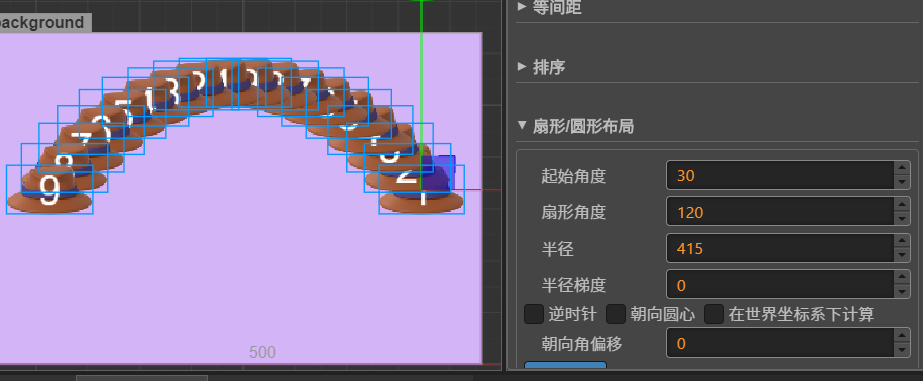923x381 pixels.
Task: Click the blue button below 朝向角偏移
Action: [565, 366]
